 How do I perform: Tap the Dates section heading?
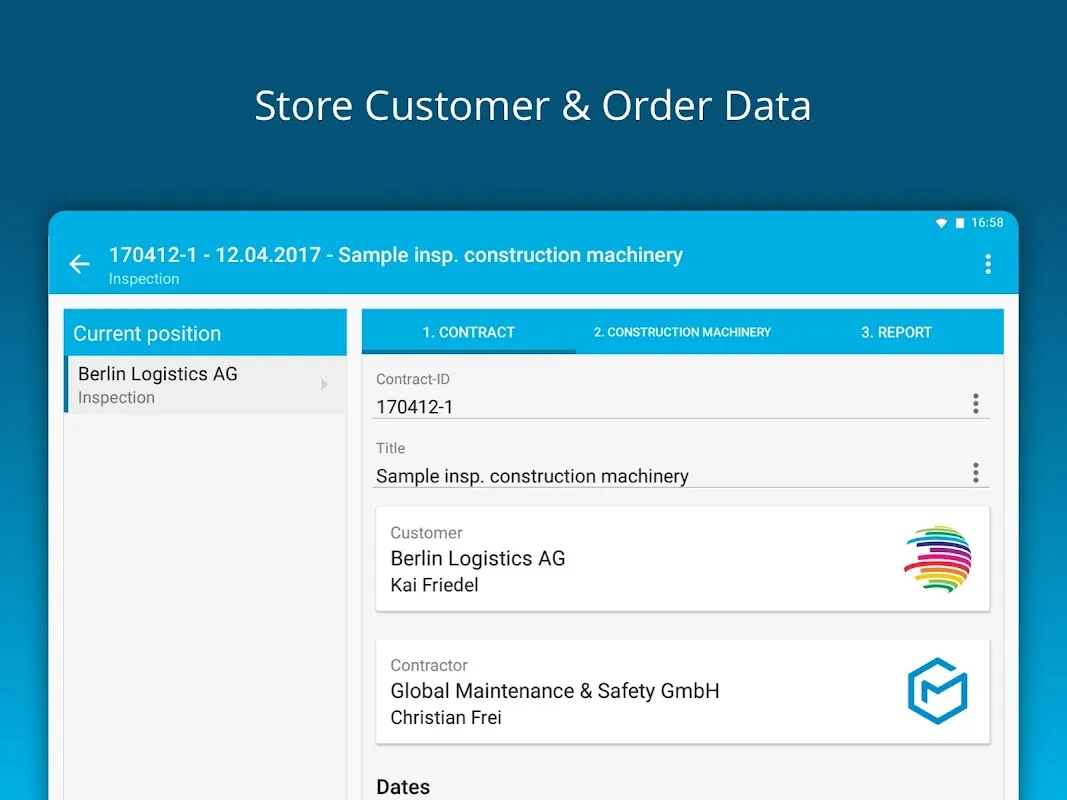click(403, 787)
